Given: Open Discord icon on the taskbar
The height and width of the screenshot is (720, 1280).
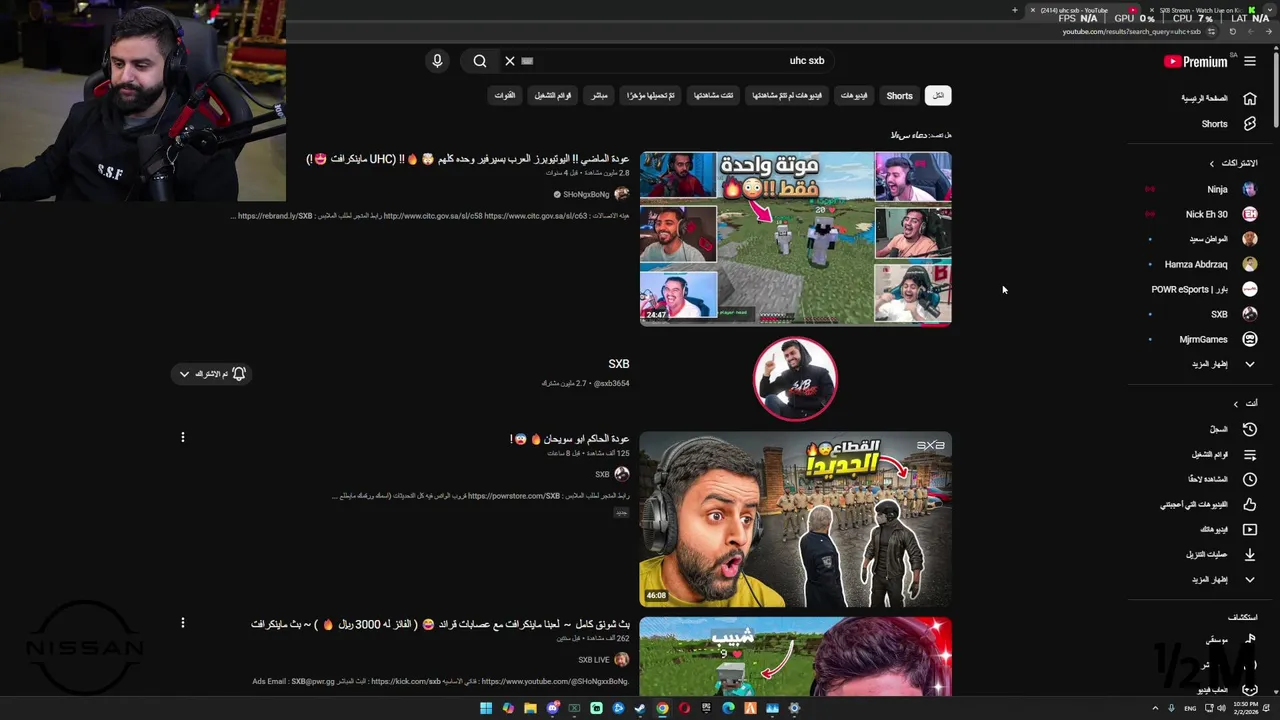Looking at the screenshot, I should point(552,708).
